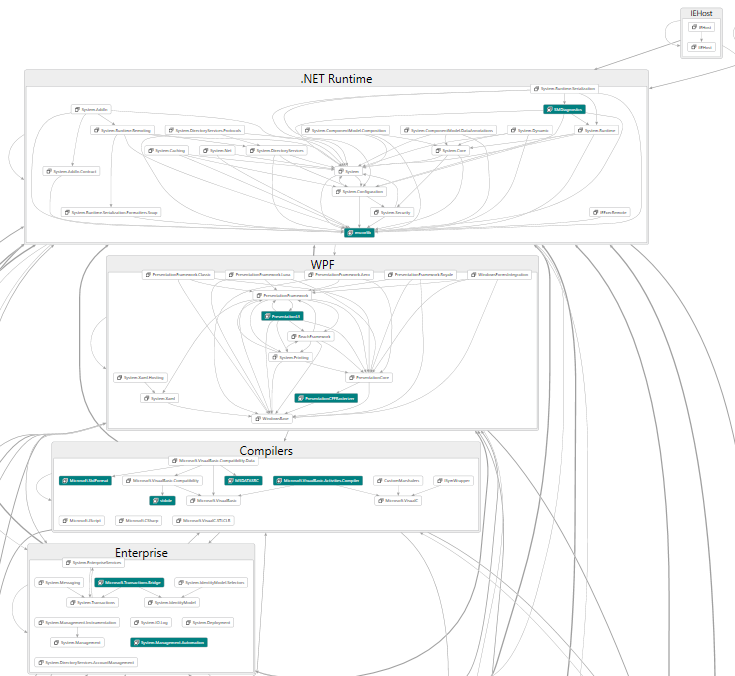This screenshot has width=735, height=676.
Task: Pick the WindowsBase assembly node
Action: 270,418
